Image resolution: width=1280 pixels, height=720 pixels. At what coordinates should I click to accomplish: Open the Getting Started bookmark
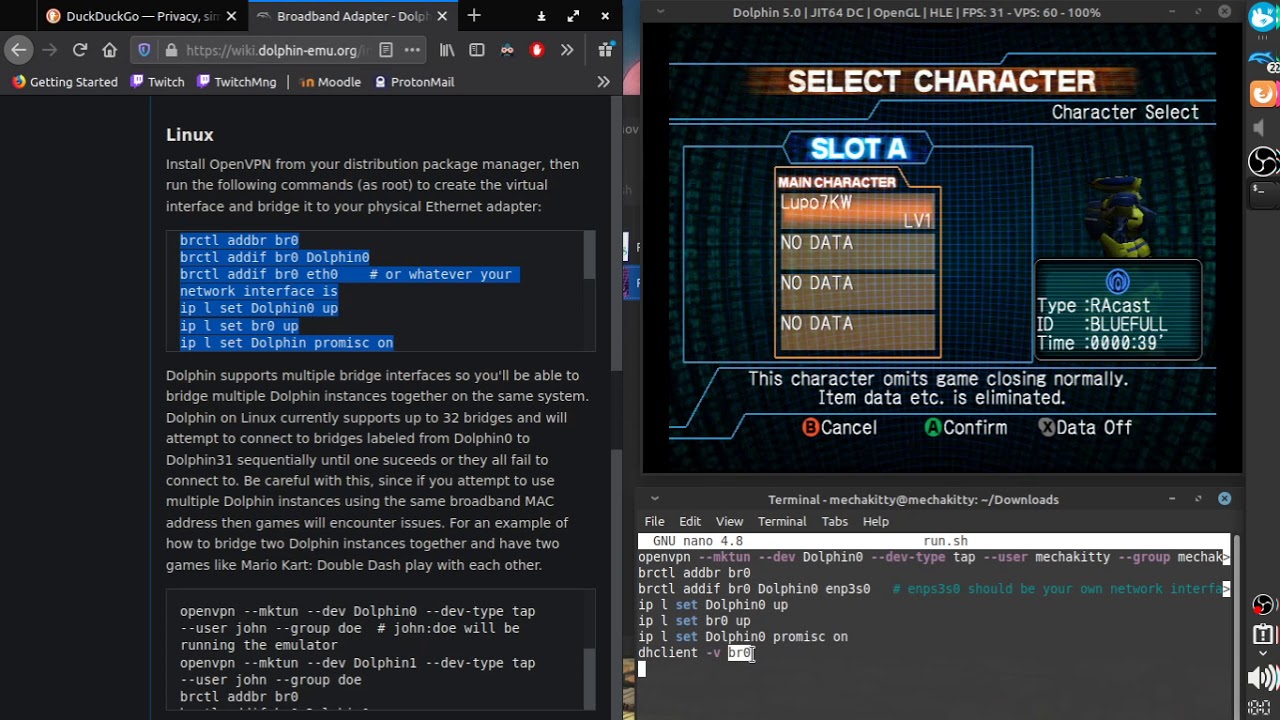[x=65, y=82]
